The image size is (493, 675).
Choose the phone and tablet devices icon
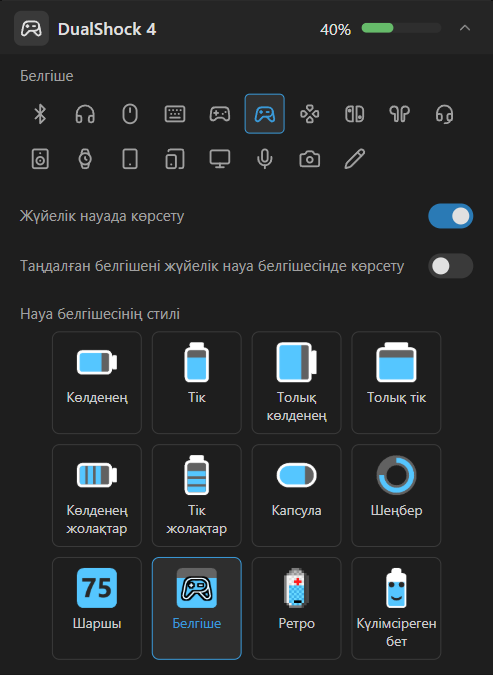pyautogui.click(x=175, y=159)
